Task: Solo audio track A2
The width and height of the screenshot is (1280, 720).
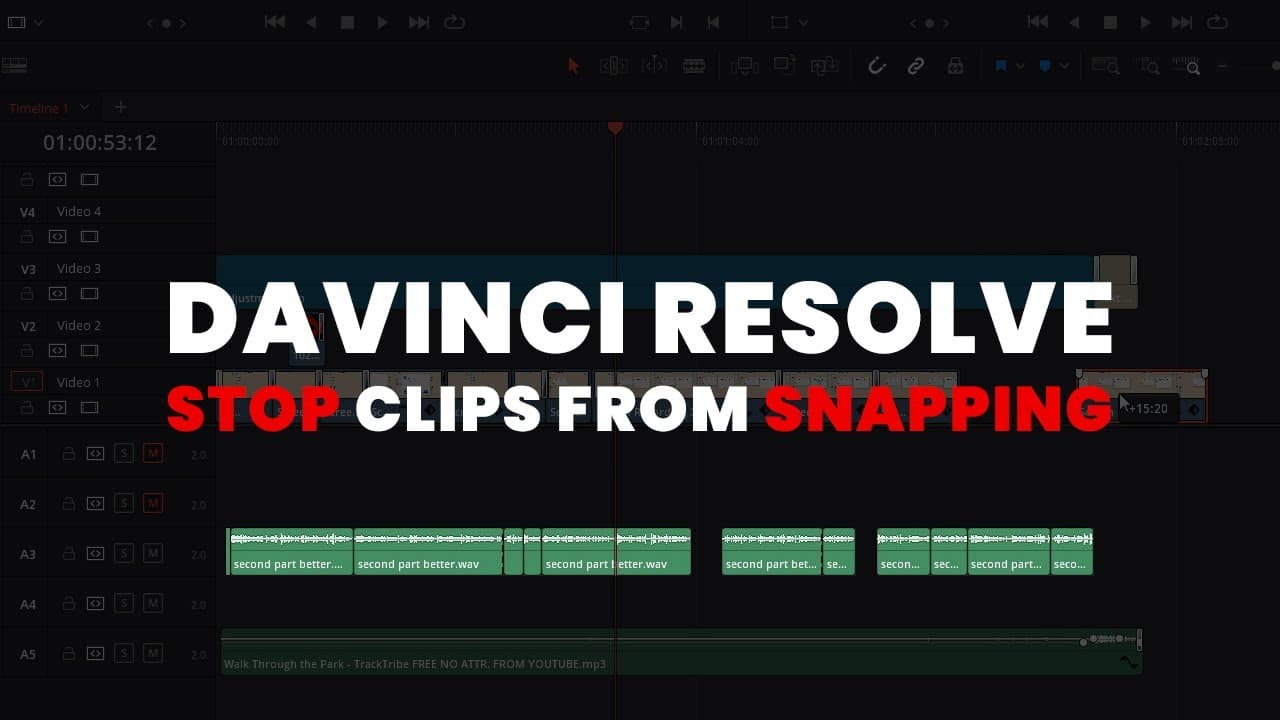Action: (124, 503)
